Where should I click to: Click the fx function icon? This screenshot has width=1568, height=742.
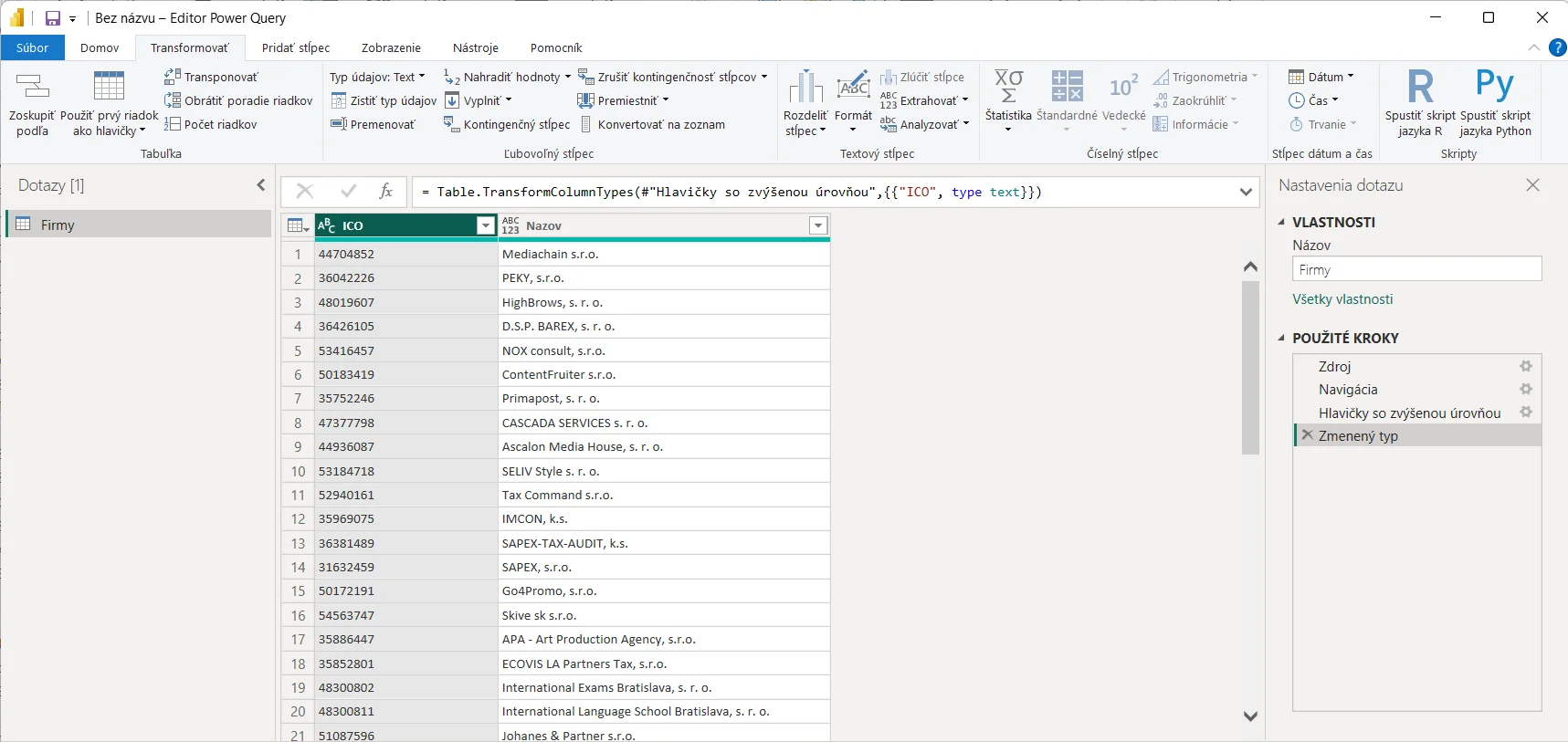pyautogui.click(x=385, y=192)
